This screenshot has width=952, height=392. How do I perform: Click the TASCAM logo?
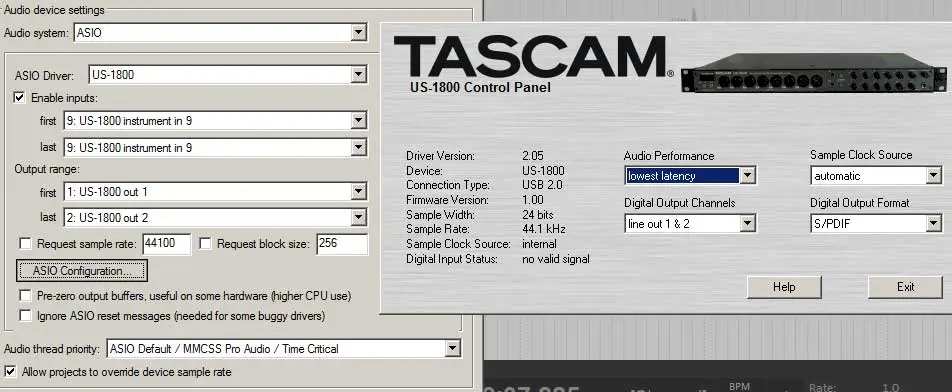click(534, 56)
